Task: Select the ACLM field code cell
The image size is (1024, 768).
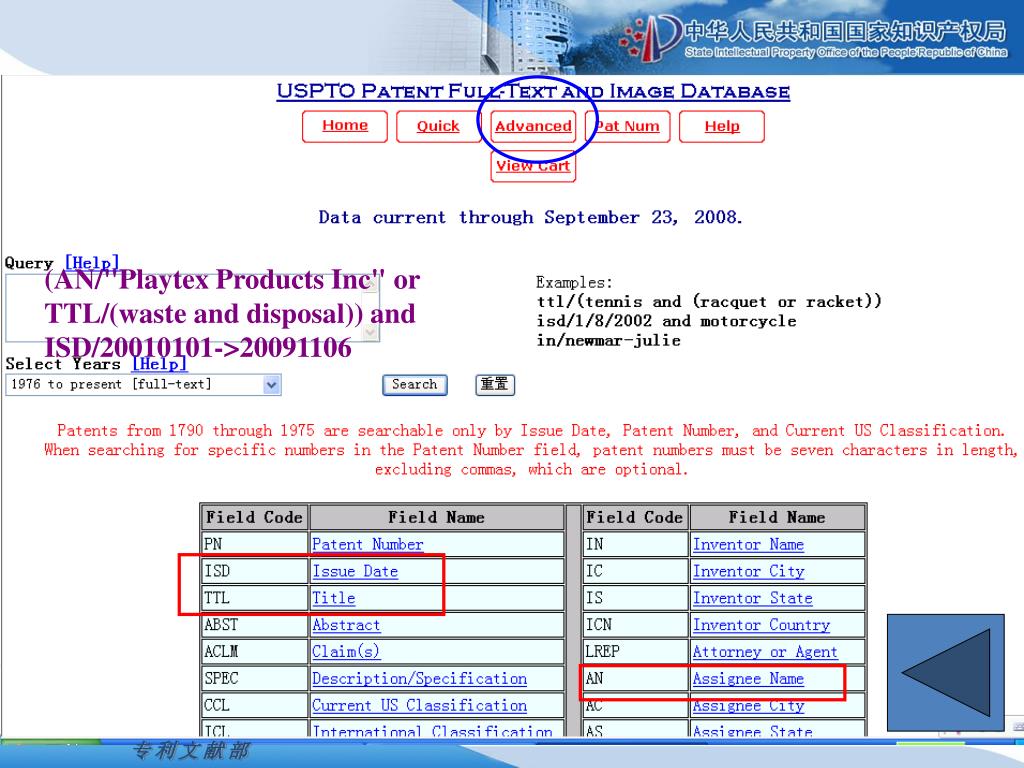Action: [254, 651]
